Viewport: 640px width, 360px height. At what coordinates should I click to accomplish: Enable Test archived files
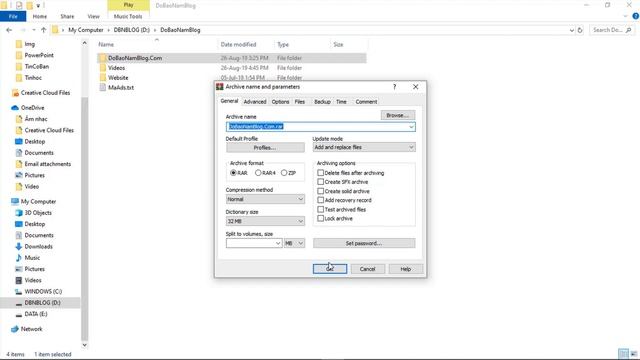320,209
